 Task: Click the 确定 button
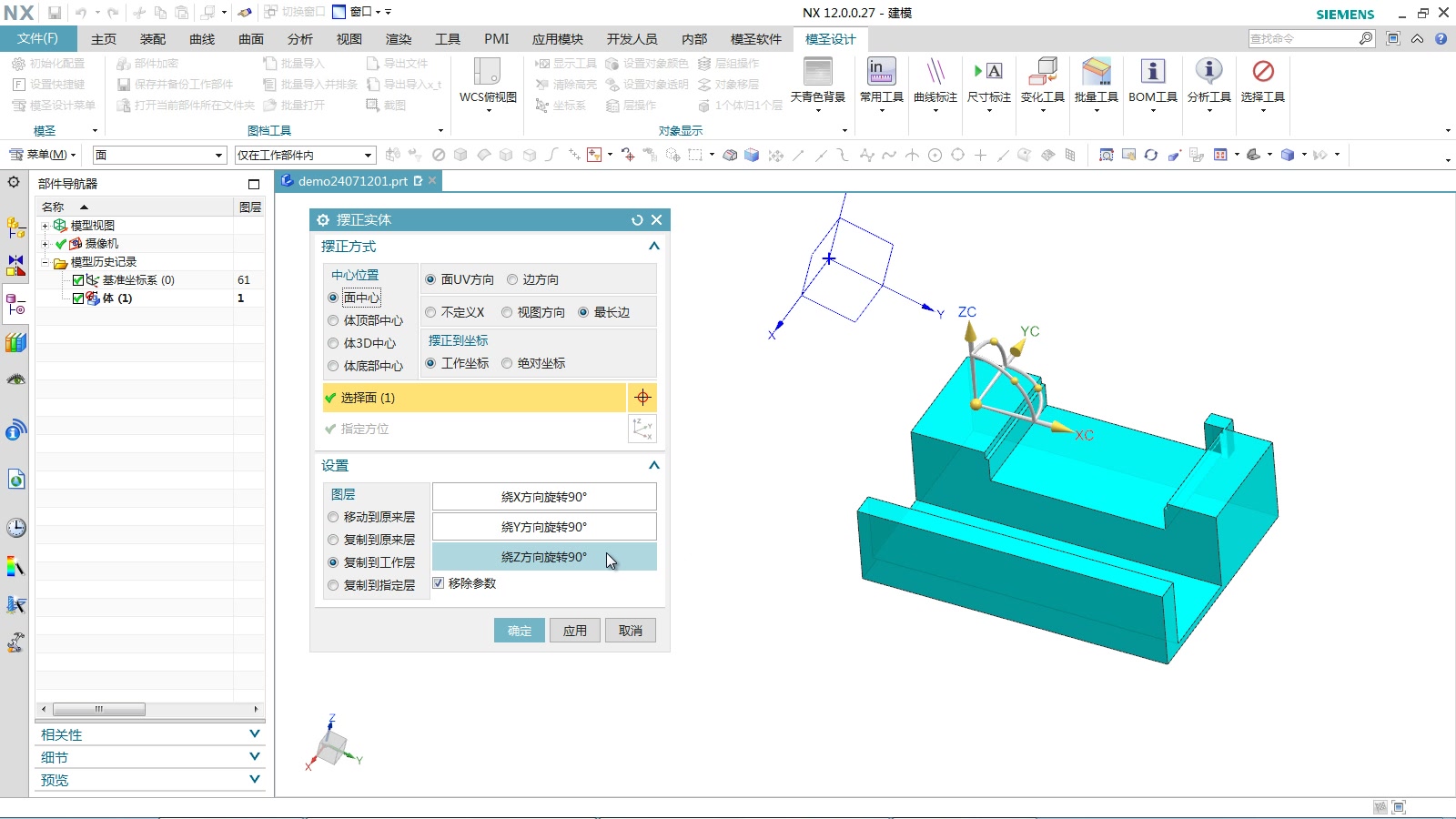tap(520, 631)
